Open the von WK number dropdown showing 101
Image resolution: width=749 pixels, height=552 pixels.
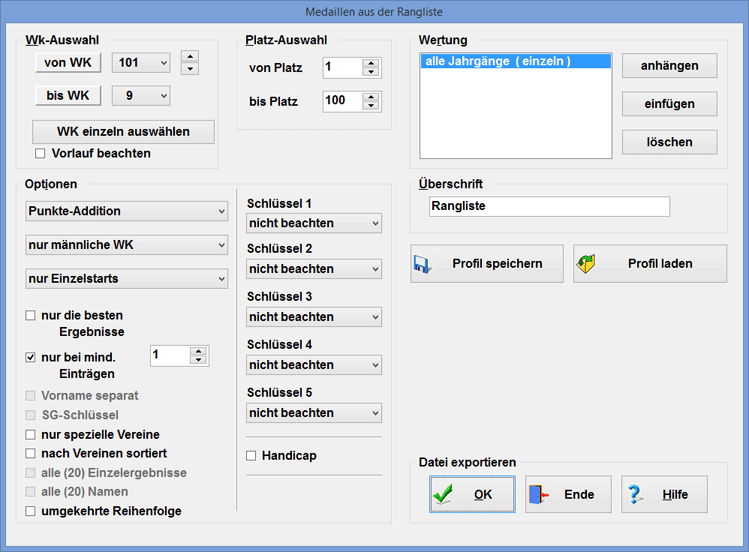tap(141, 63)
